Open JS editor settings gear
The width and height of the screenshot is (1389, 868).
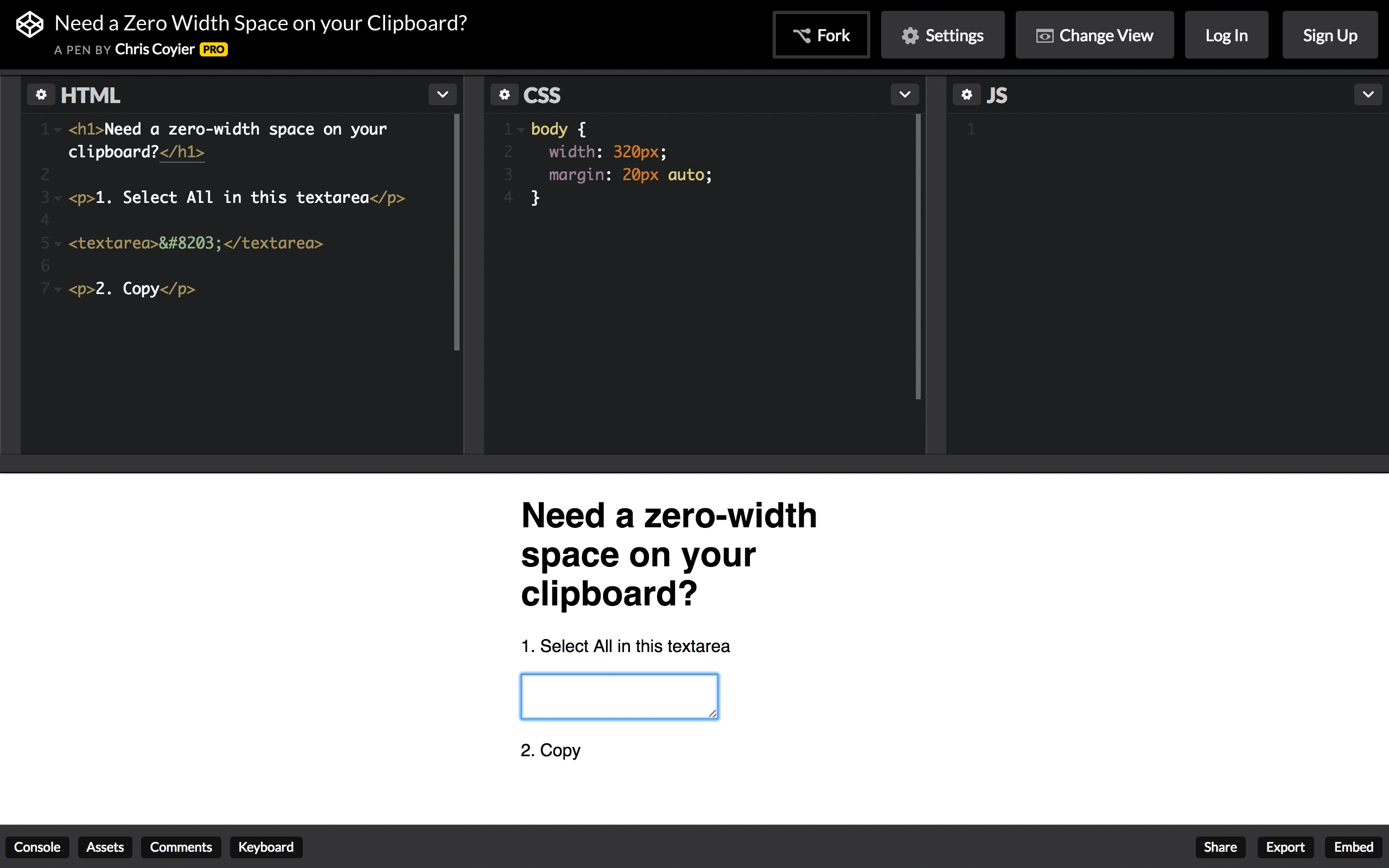(966, 95)
